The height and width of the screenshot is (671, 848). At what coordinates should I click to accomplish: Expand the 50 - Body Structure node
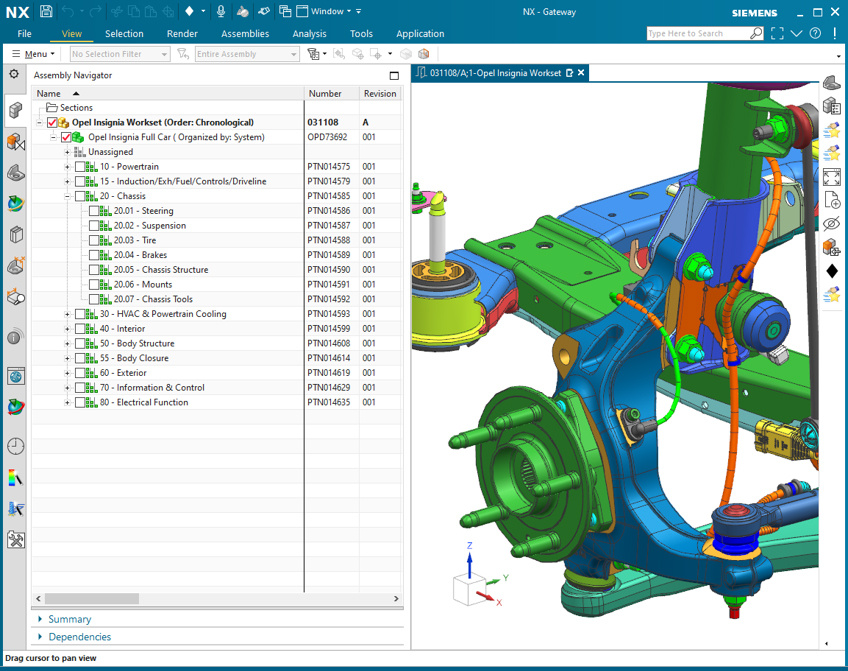(x=67, y=343)
